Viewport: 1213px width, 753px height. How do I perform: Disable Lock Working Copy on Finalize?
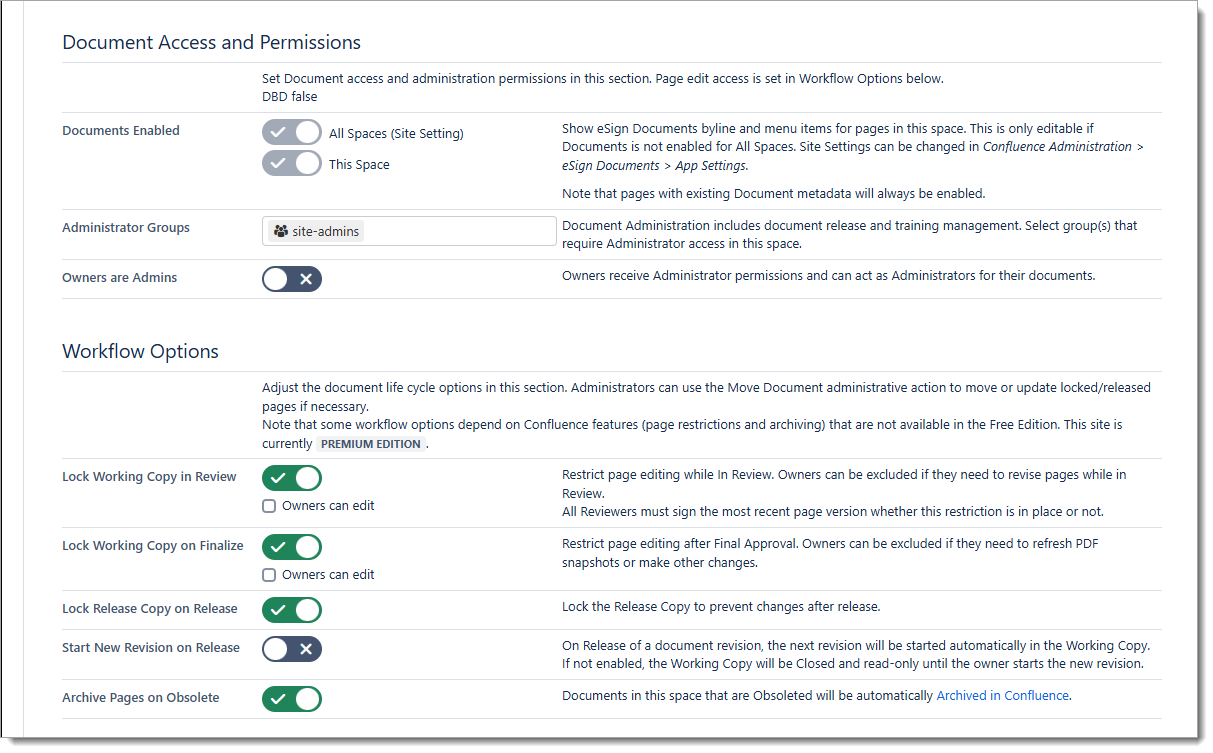[291, 547]
